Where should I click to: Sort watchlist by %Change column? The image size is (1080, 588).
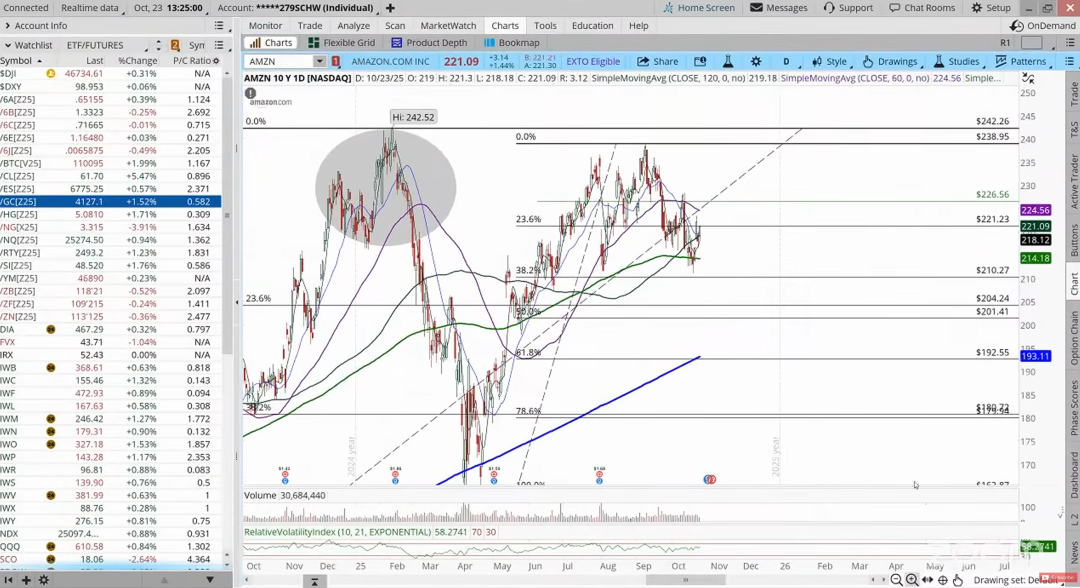[x=137, y=61]
